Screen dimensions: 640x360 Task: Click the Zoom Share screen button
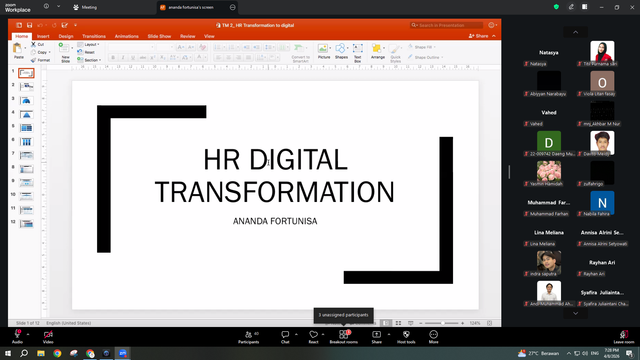coord(376,337)
